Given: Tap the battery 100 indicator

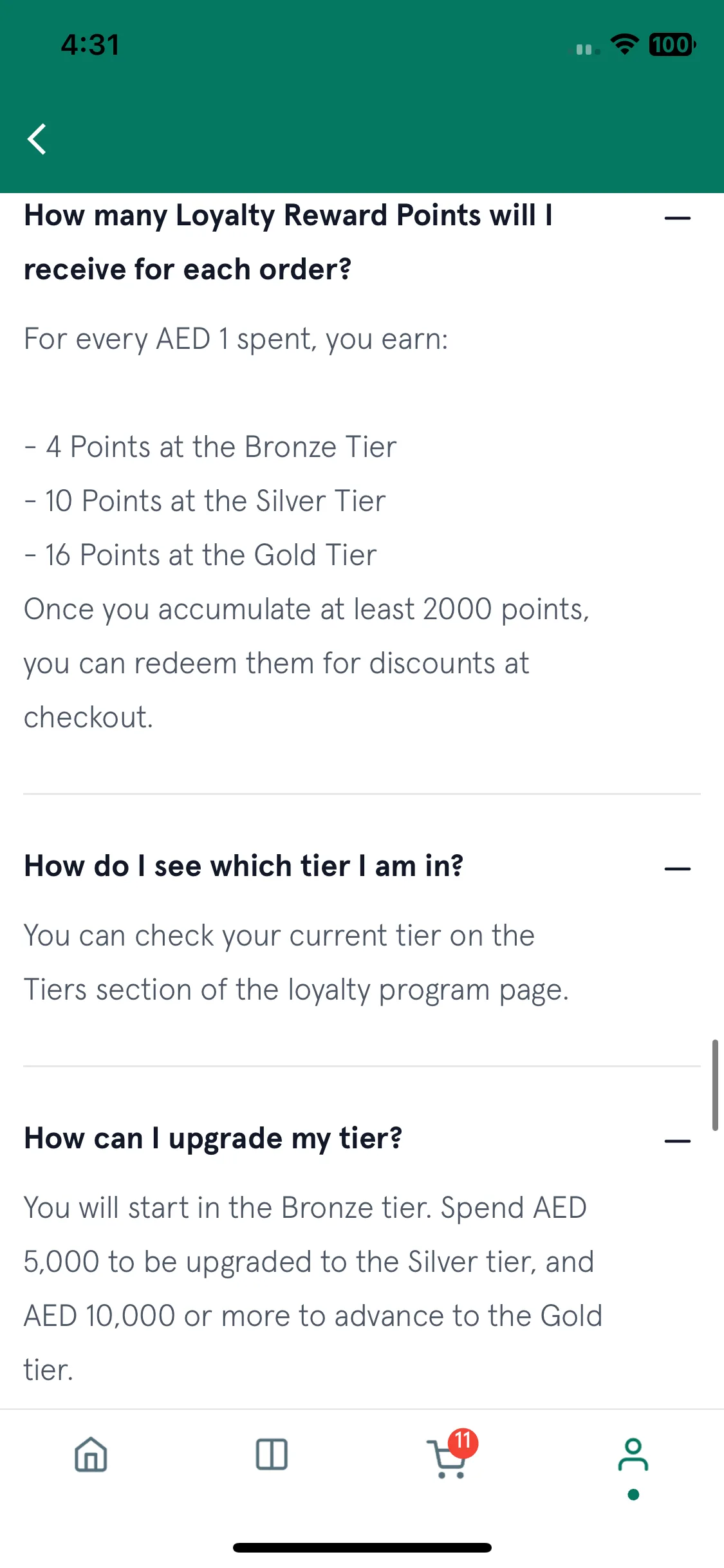Looking at the screenshot, I should pos(672,45).
